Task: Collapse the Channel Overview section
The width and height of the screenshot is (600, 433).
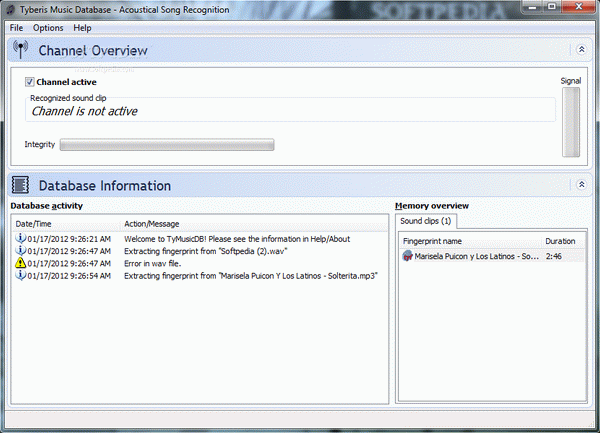Action: coord(581,50)
